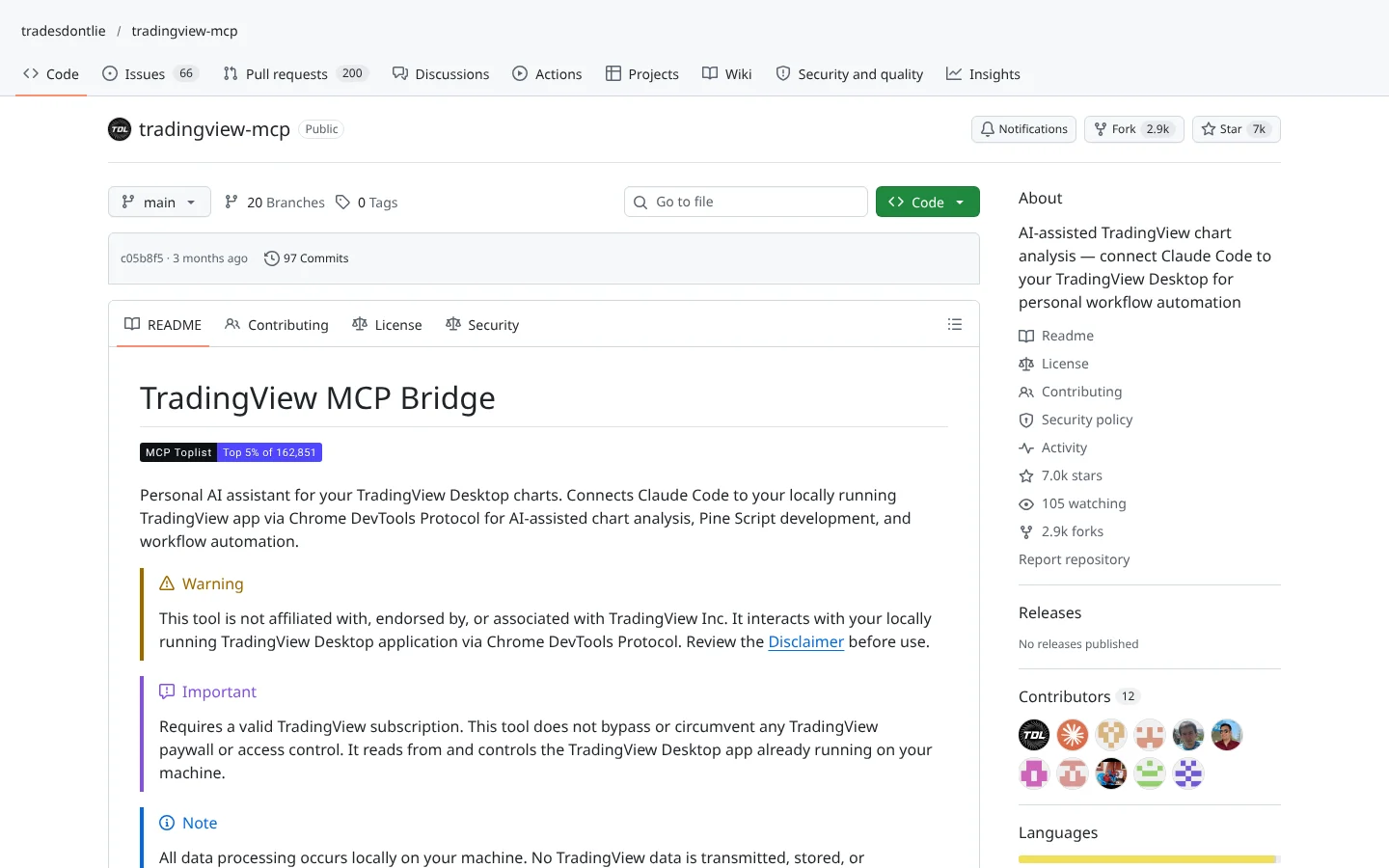The width and height of the screenshot is (1389, 868).
Task: Open the Discussions tab
Action: [x=441, y=74]
